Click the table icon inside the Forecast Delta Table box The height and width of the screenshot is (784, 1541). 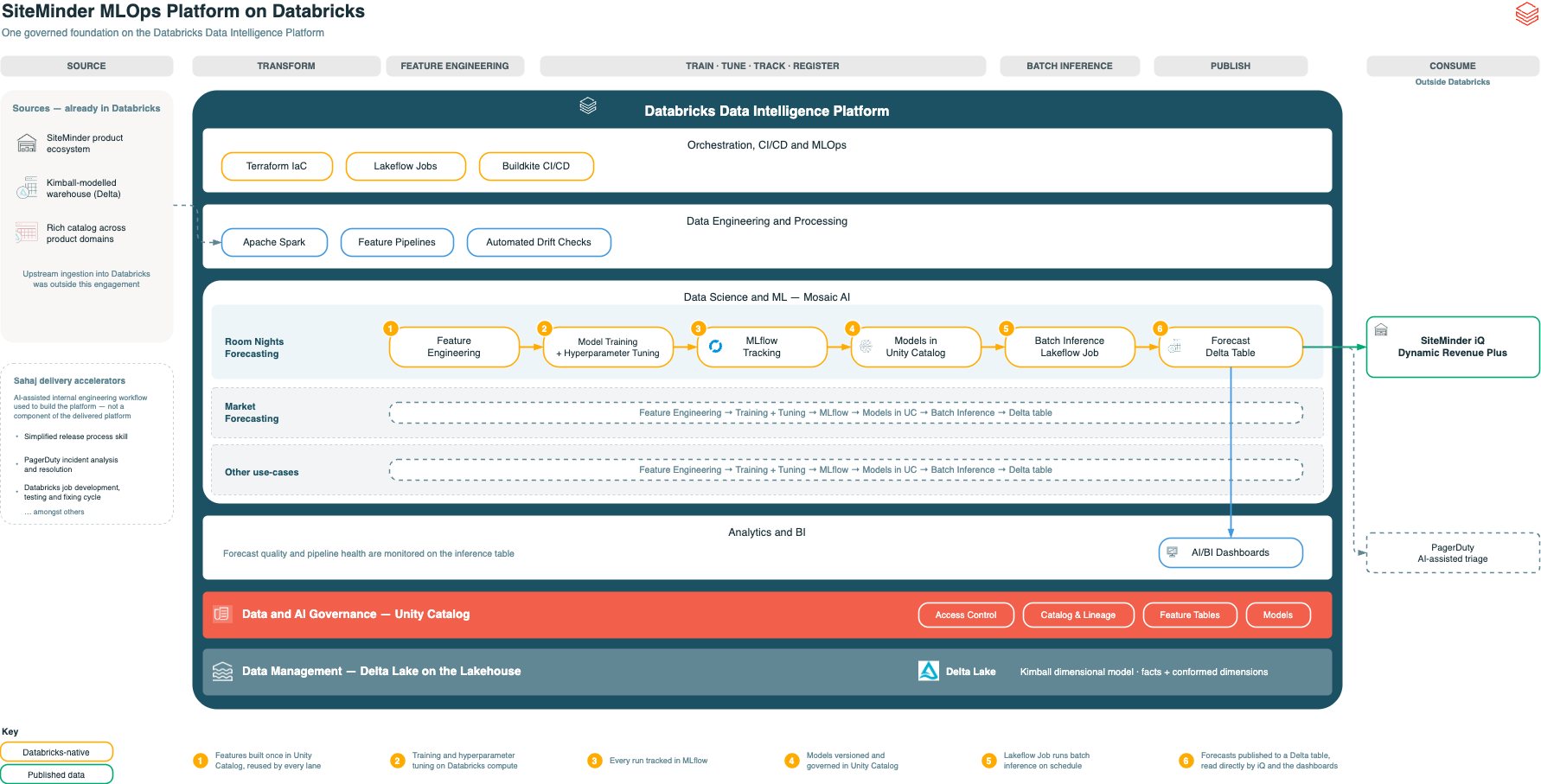[1174, 347]
